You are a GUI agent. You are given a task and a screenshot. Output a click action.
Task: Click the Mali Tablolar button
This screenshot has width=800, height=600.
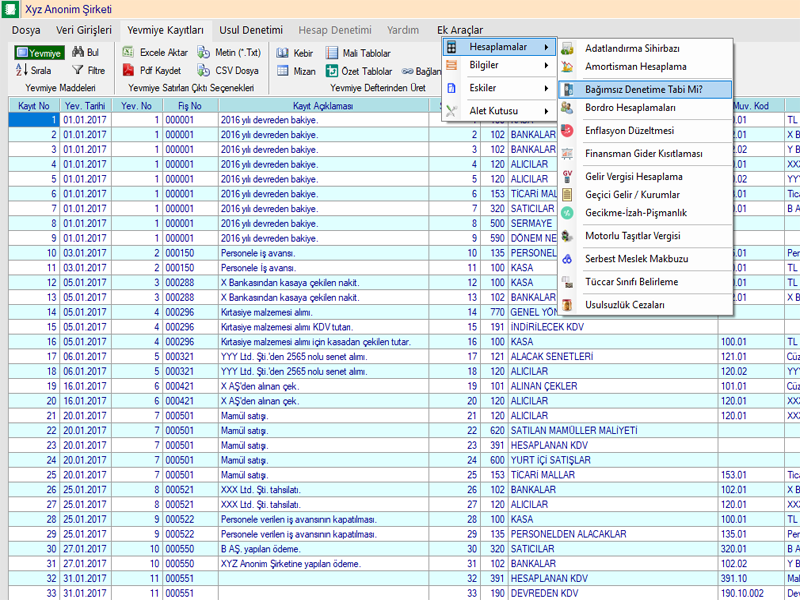(358, 53)
